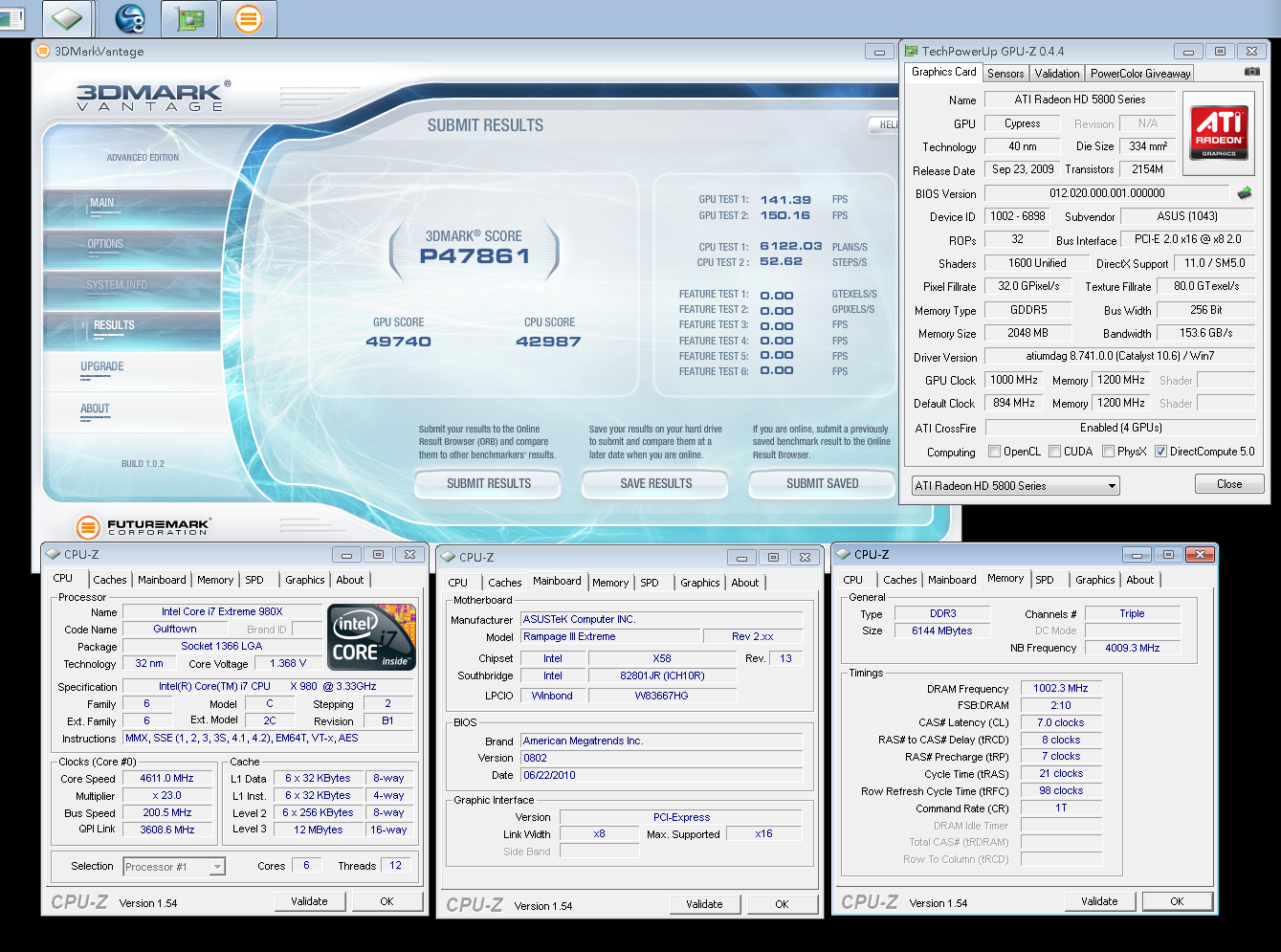The height and width of the screenshot is (952, 1281).
Task: Click the ATI CrossFire status field
Action: point(1120,428)
